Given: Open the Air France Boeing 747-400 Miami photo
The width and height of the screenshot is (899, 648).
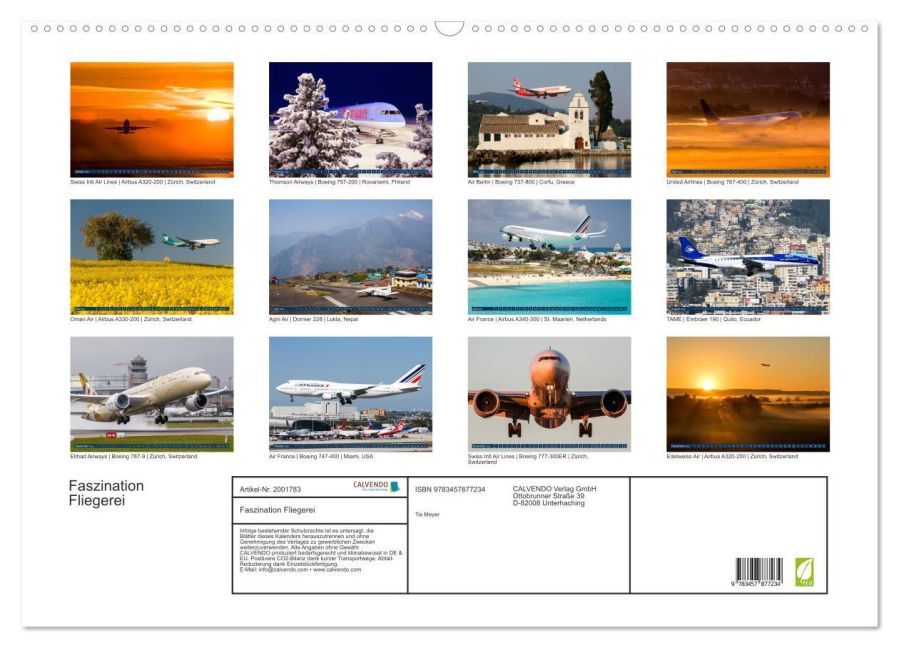Looking at the screenshot, I should click(x=350, y=394).
